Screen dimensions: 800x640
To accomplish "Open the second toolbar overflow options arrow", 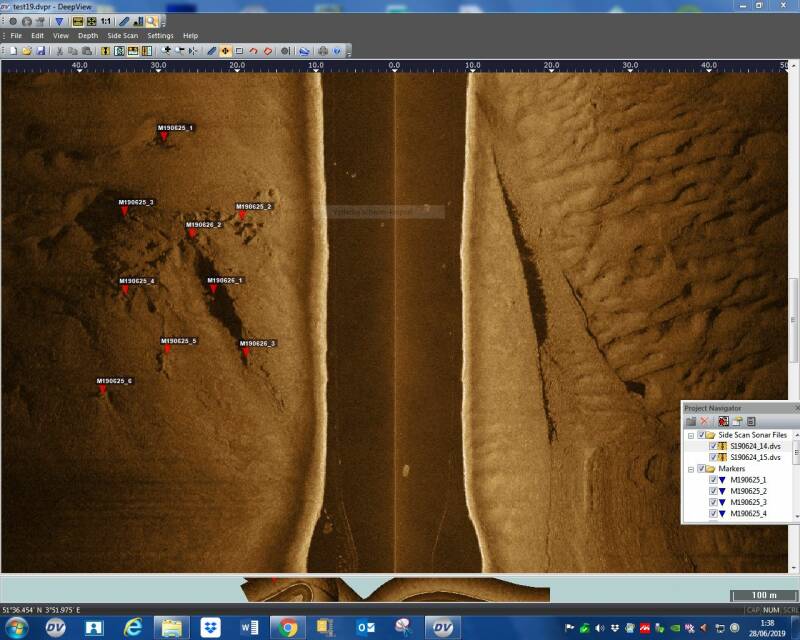I will [x=349, y=51].
